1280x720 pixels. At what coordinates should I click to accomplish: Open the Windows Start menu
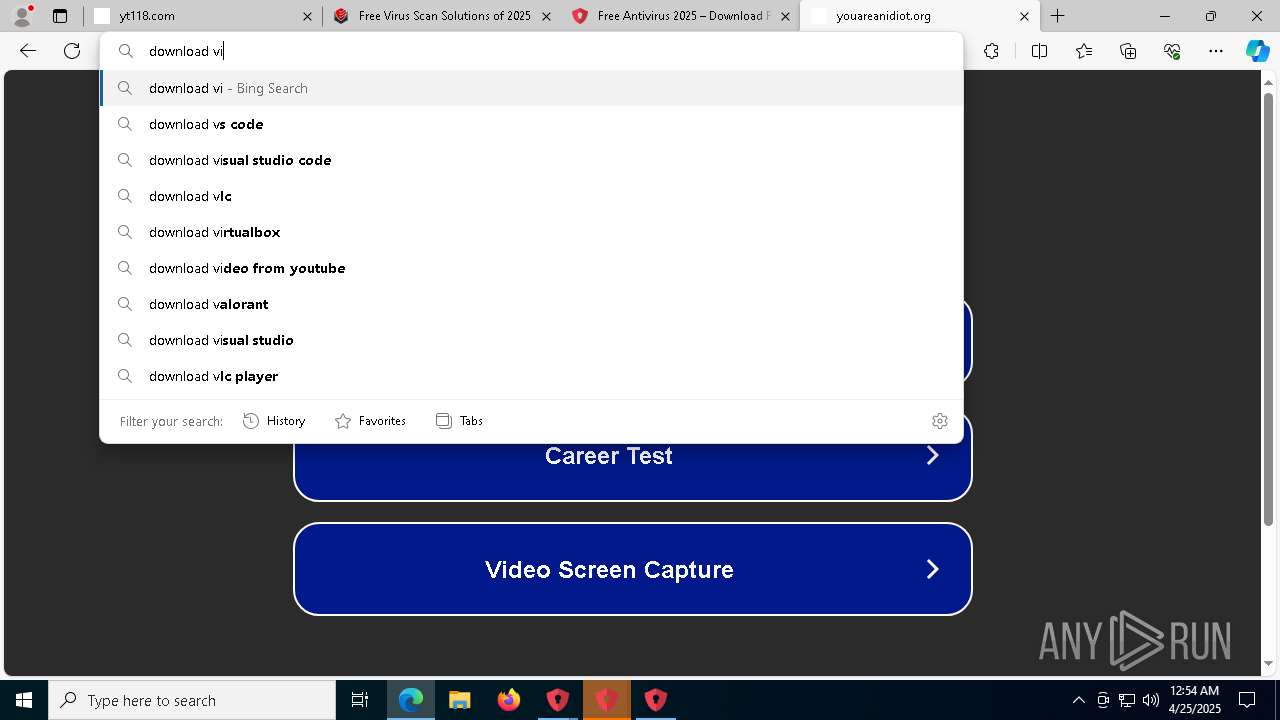tap(24, 700)
